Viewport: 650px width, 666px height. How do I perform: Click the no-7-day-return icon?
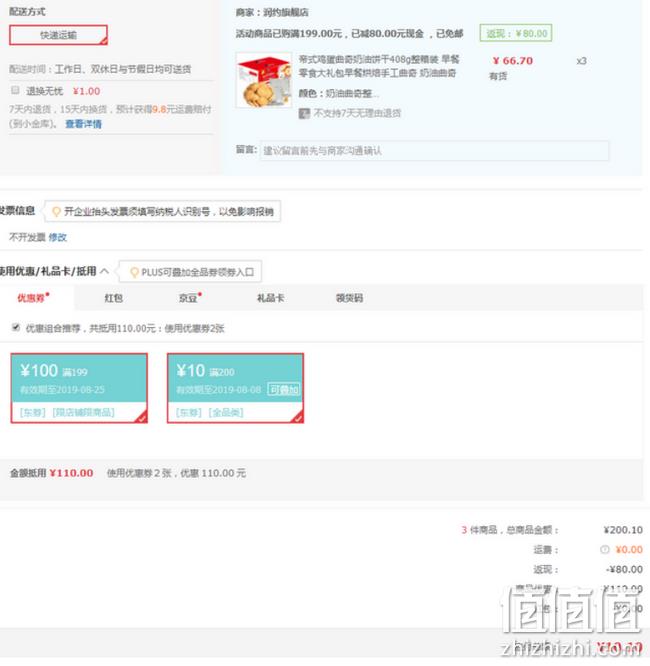click(304, 113)
